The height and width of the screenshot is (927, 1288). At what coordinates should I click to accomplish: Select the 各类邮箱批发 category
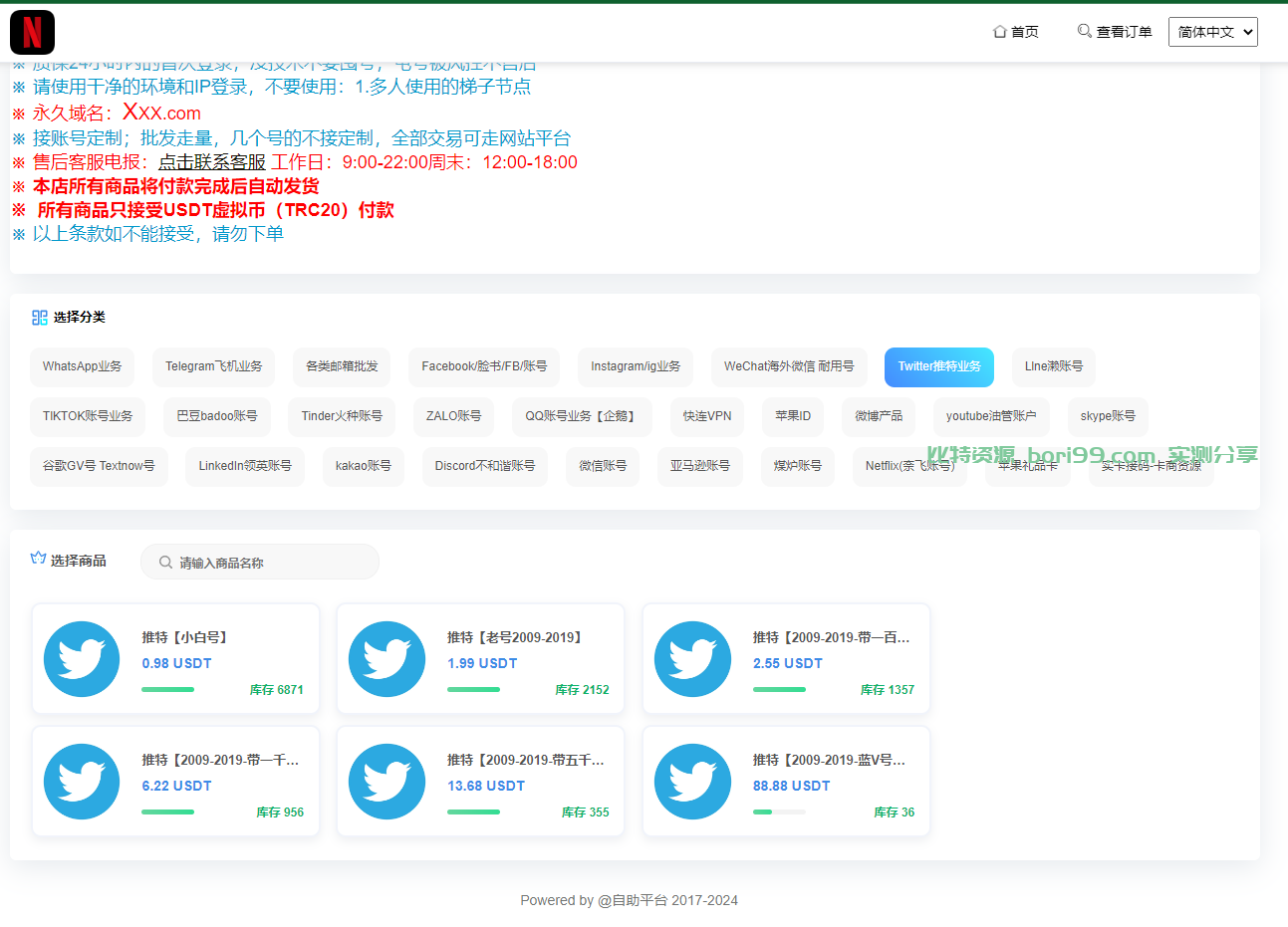(342, 366)
